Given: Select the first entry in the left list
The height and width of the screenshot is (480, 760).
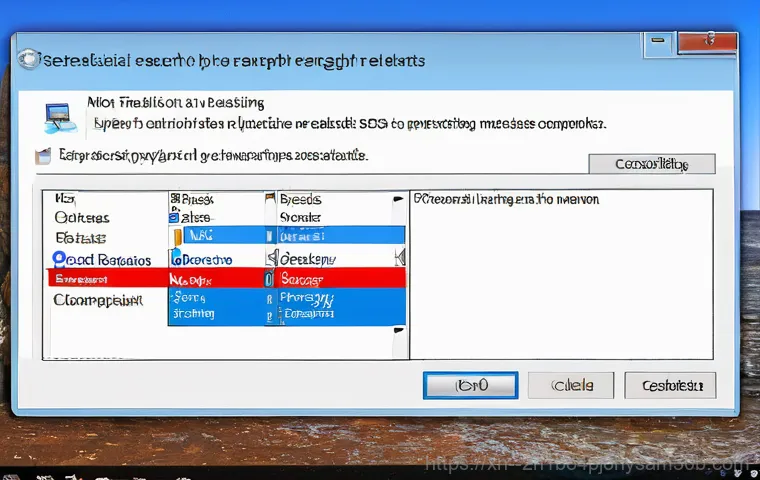Looking at the screenshot, I should (x=65, y=199).
